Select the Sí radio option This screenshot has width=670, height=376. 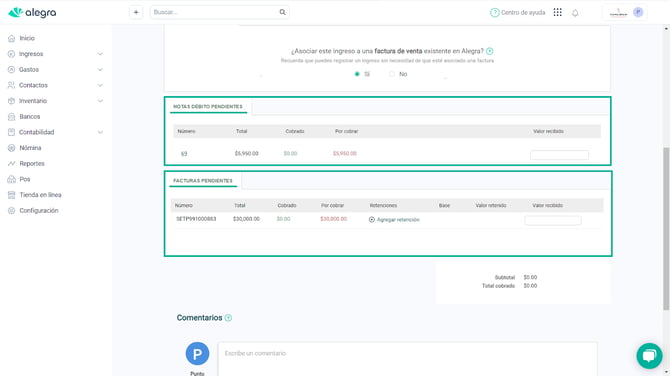tap(357, 74)
